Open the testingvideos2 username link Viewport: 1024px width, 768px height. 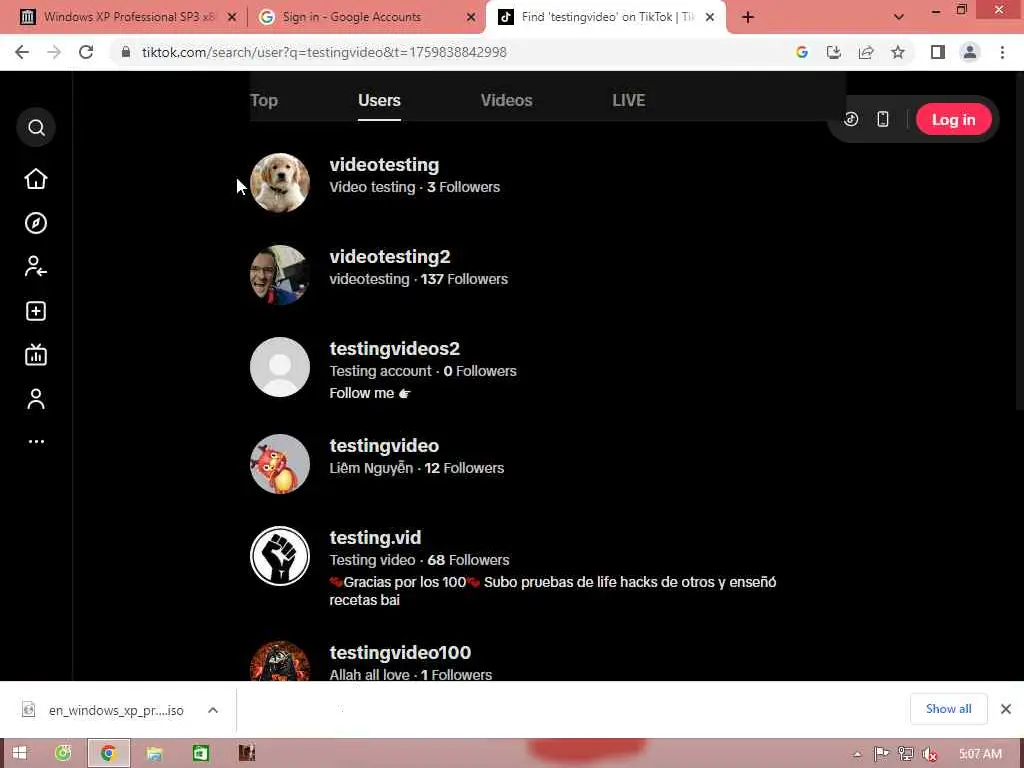pos(394,349)
